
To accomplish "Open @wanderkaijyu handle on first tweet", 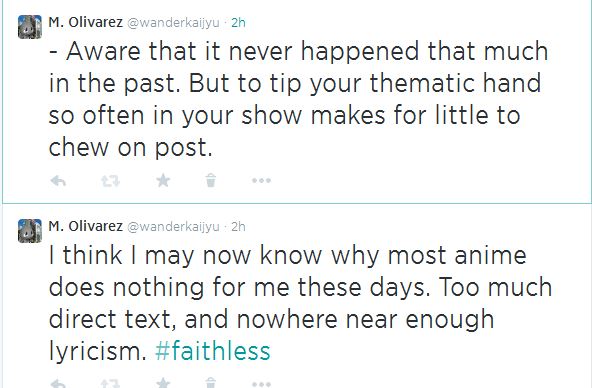I will coord(173,23).
